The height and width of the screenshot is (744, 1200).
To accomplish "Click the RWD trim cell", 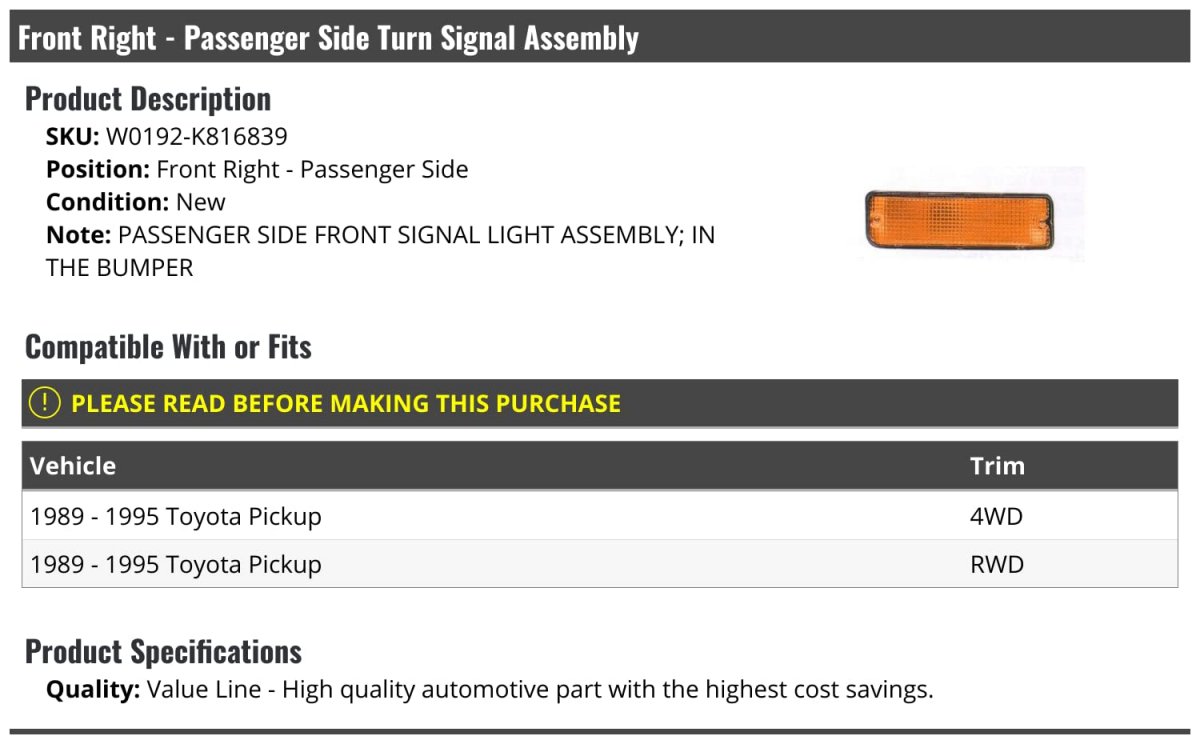I will point(997,564).
